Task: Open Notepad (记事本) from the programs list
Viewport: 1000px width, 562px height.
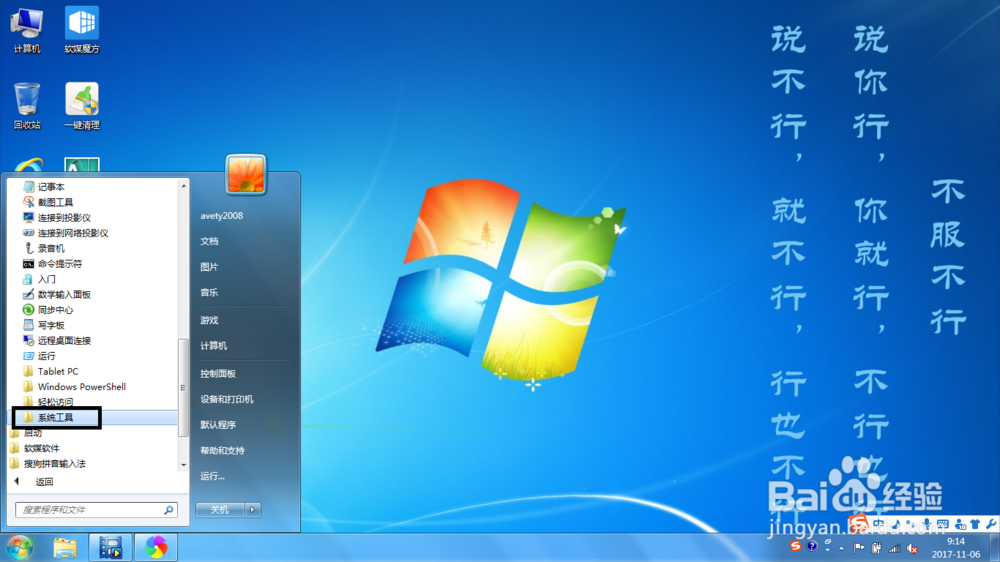Action: (43, 187)
